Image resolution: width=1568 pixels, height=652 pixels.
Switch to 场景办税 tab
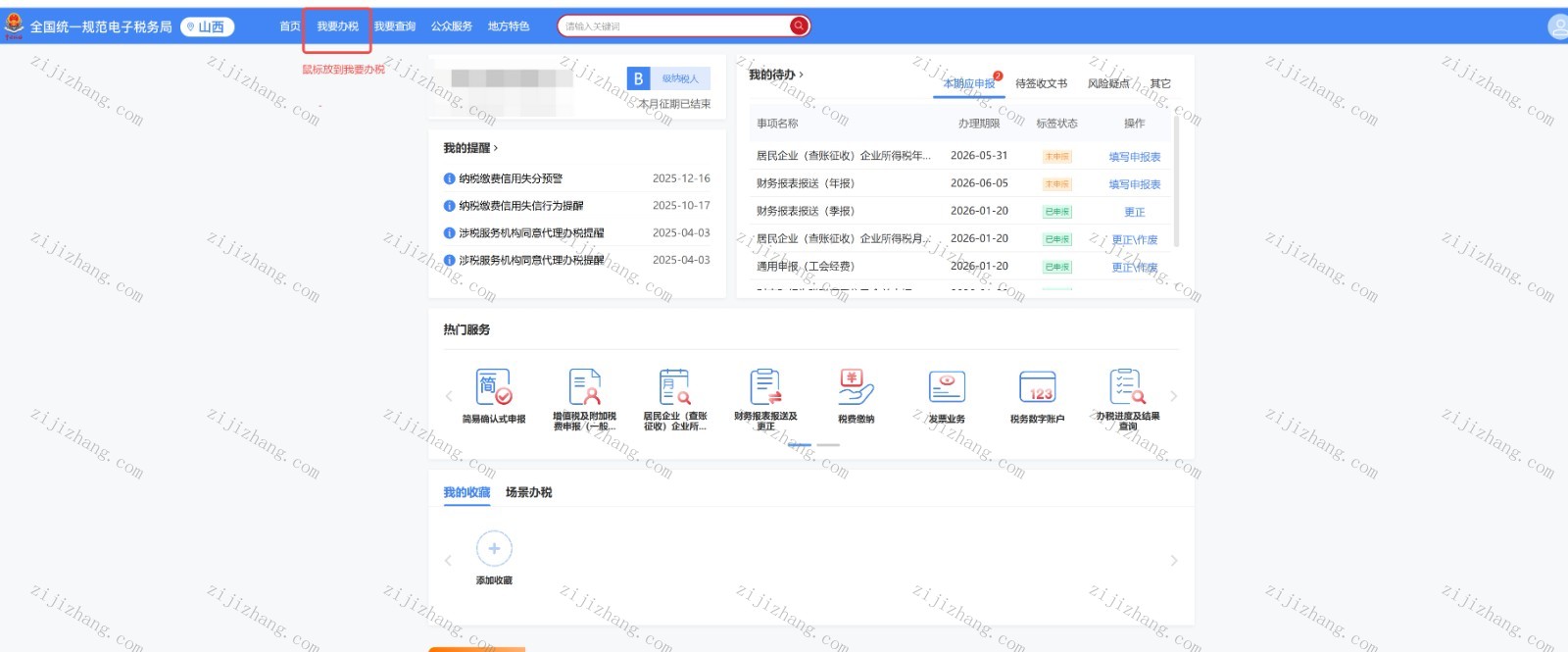pyautogui.click(x=528, y=492)
